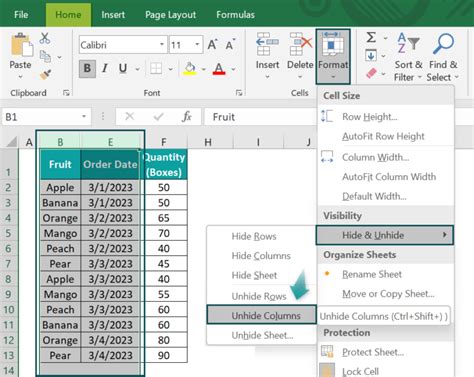Click the cell containing 90
This screenshot has width=474, height=377.
[164, 355]
